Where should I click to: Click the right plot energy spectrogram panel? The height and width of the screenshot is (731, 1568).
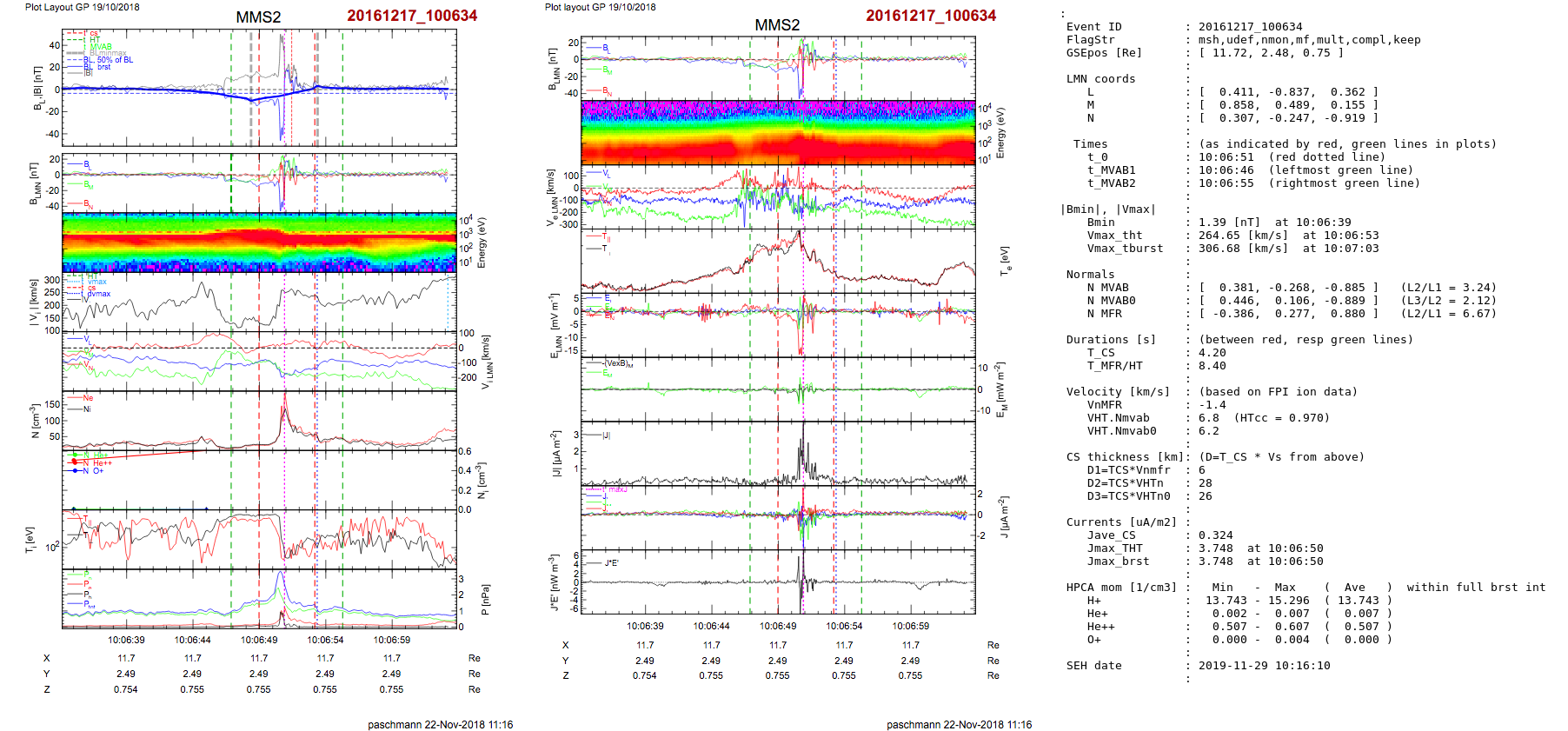coord(778,132)
